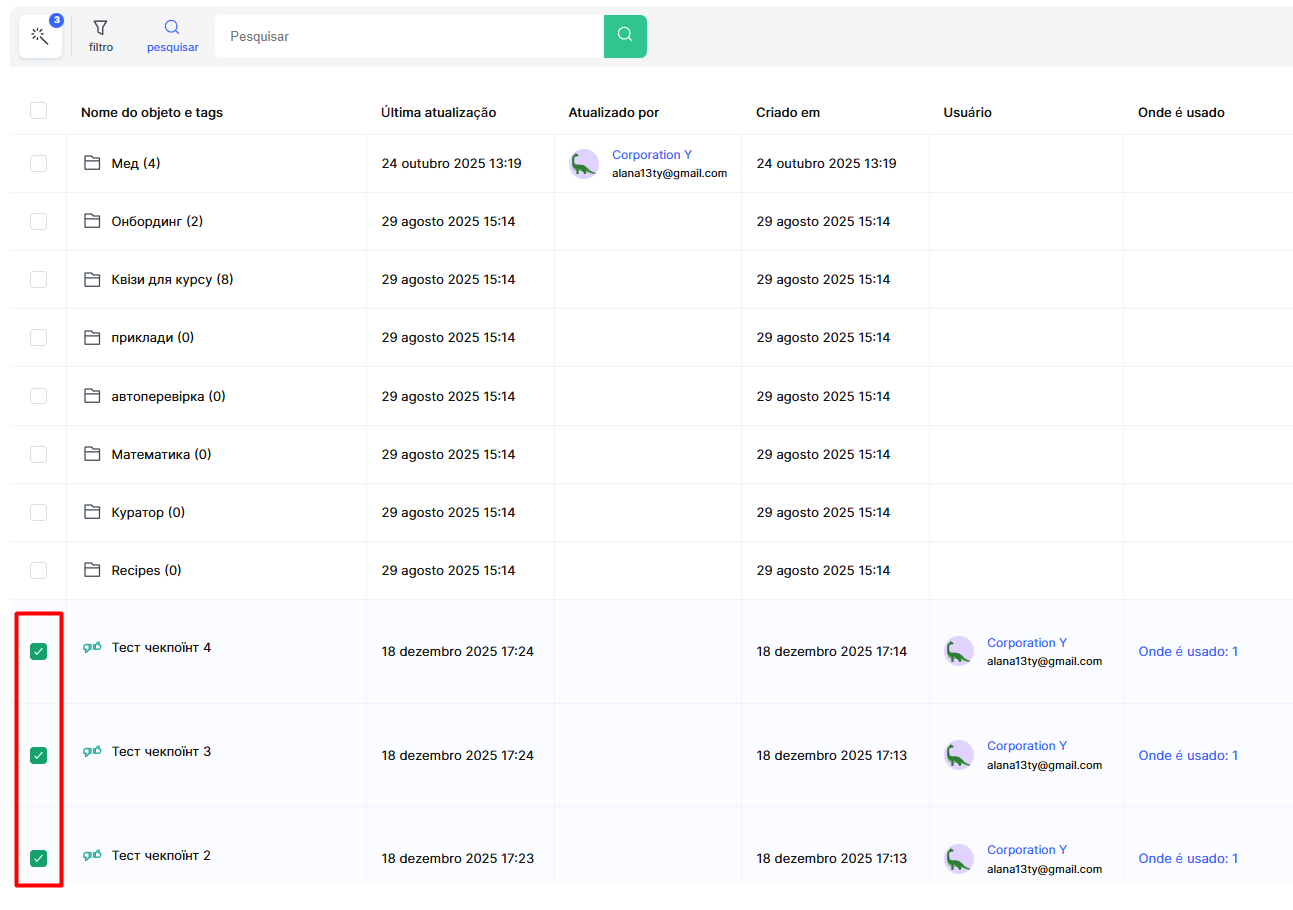Screen dimensions: 1293x910
Task: Sort by Última atualização column header
Action: point(438,112)
